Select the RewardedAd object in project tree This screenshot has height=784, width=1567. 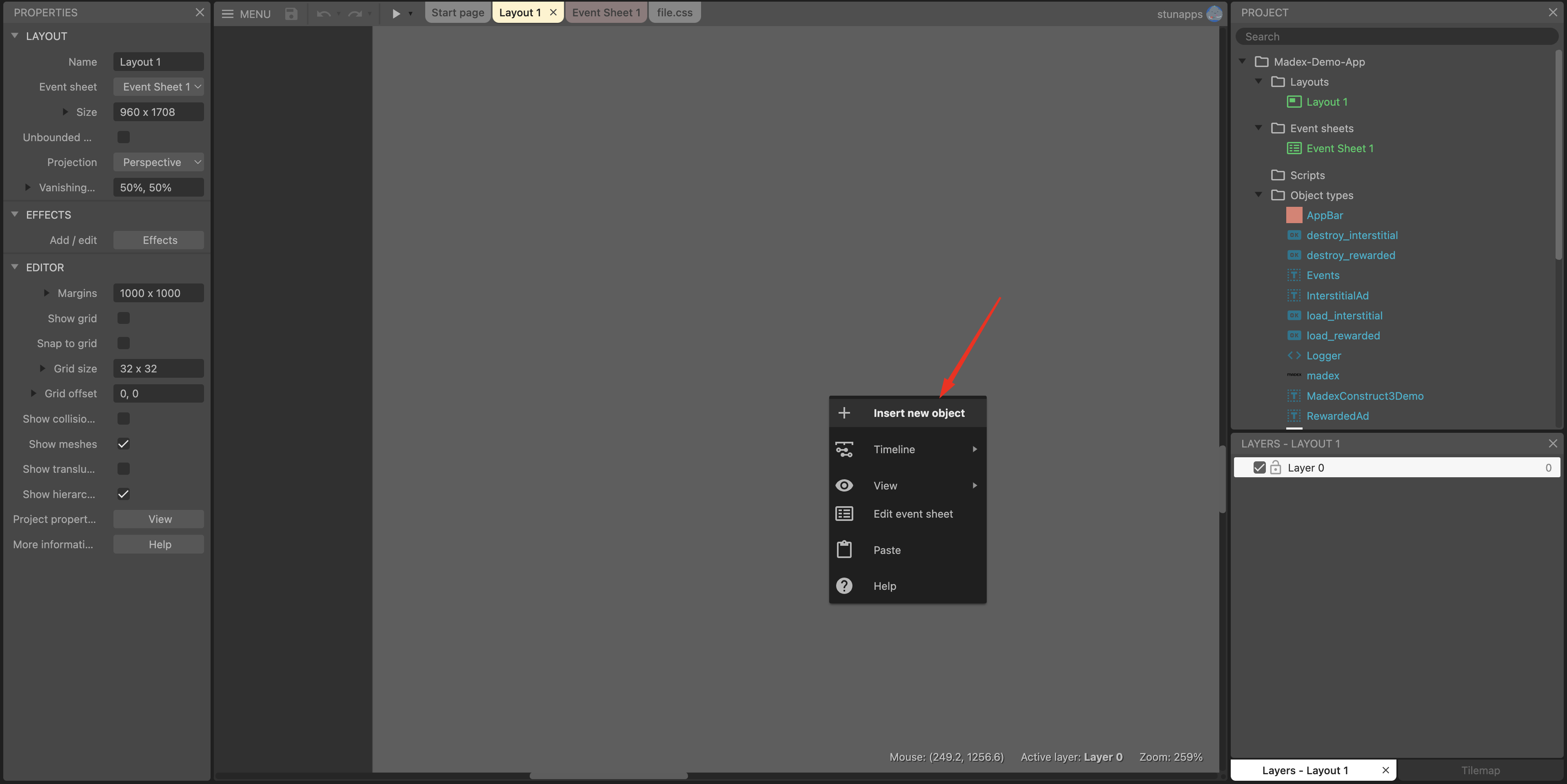[x=1337, y=416]
